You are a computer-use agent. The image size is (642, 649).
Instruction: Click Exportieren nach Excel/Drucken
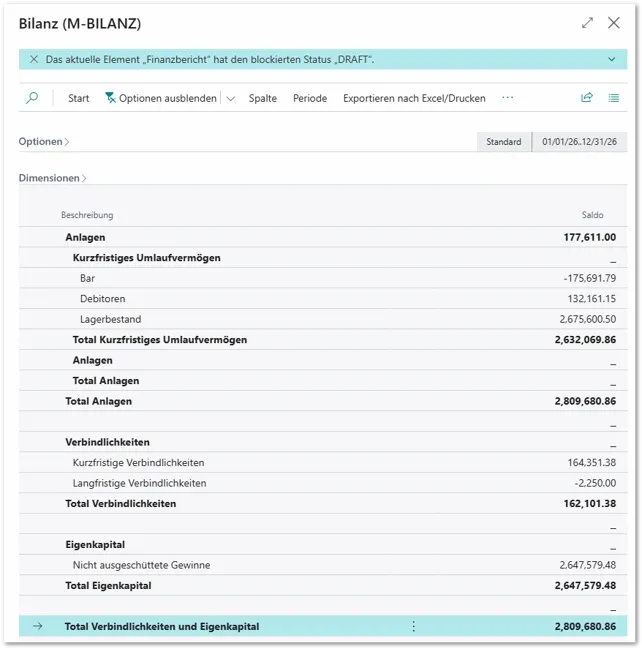point(414,99)
